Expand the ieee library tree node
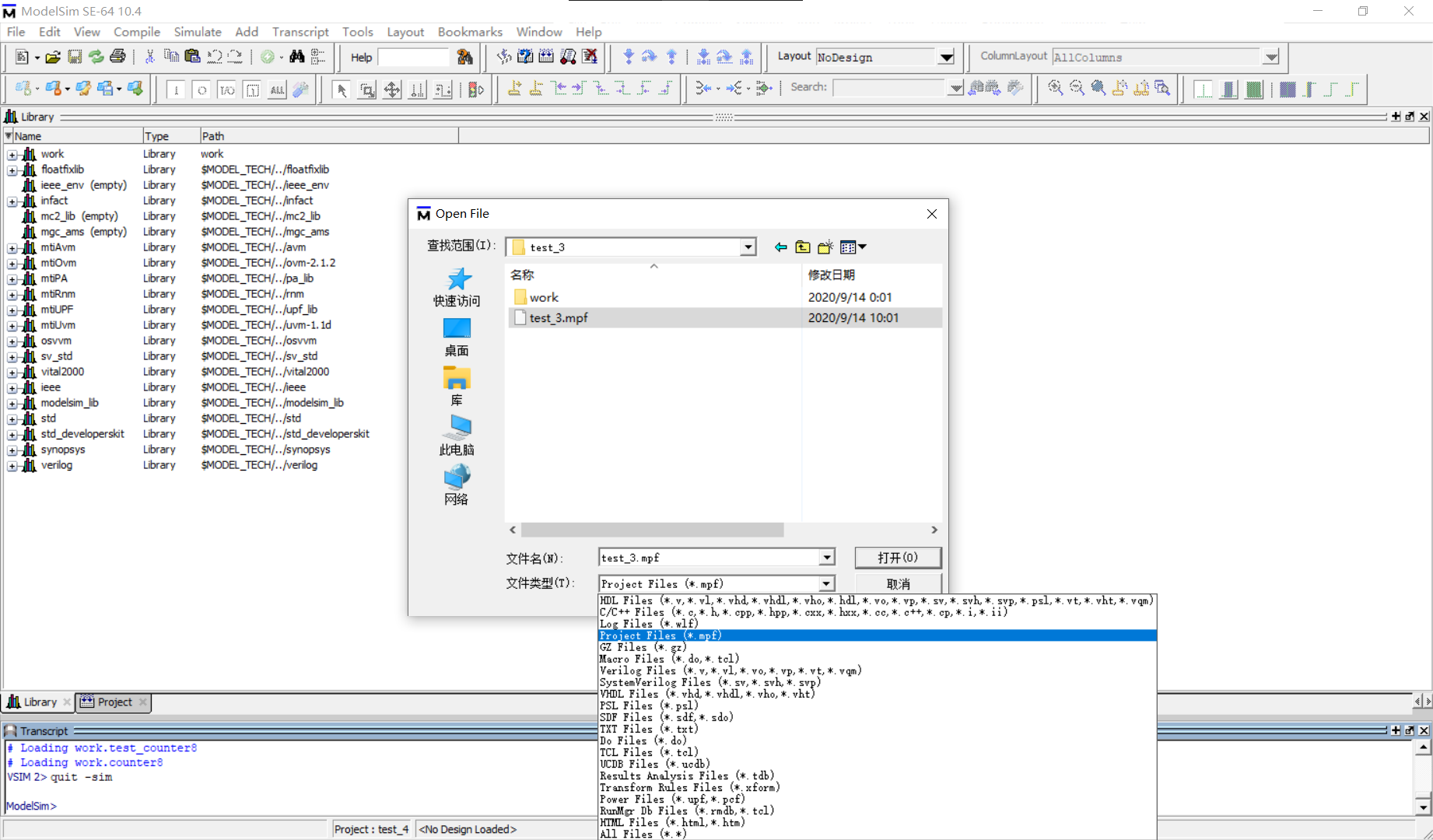 click(x=12, y=387)
